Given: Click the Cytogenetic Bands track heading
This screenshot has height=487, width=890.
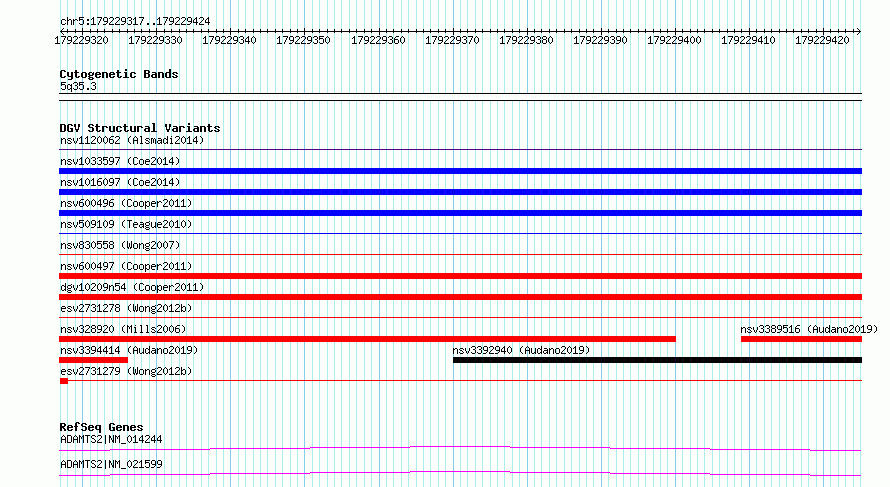Looking at the screenshot, I should pos(119,74).
